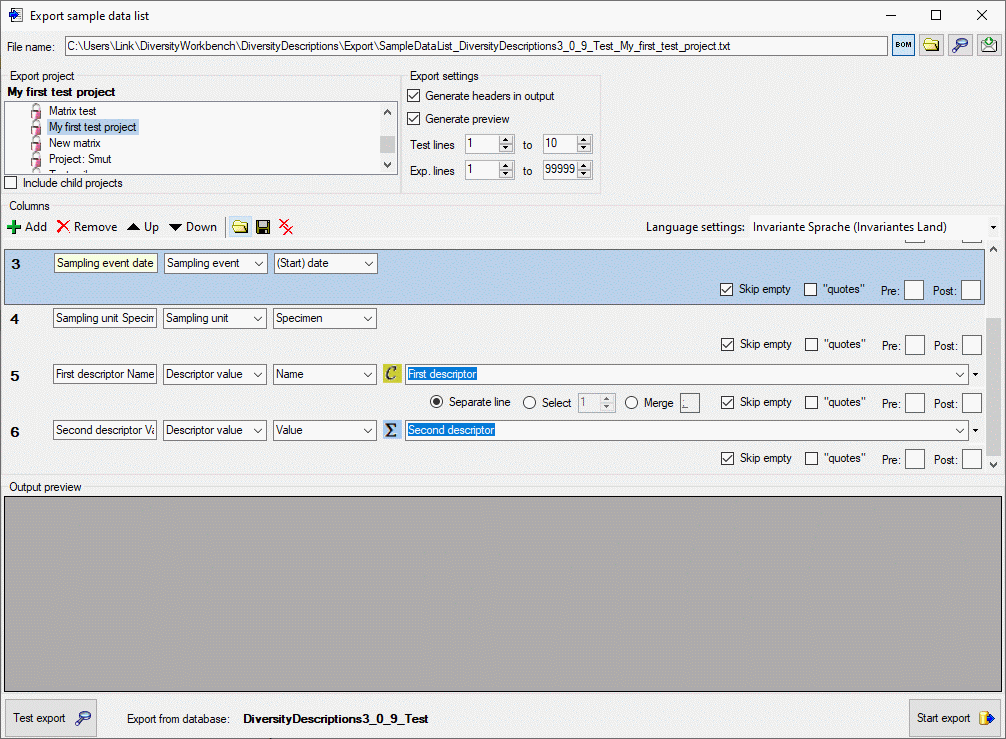Toggle the BOM encoding button
This screenshot has width=1006, height=739.
pyautogui.click(x=903, y=45)
